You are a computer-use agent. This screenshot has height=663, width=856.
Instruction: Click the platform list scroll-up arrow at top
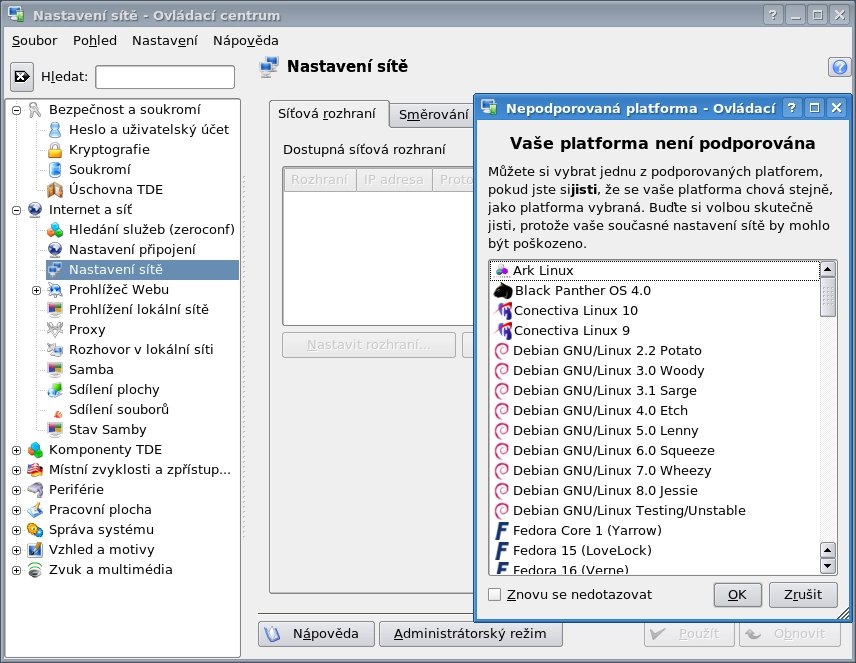[x=828, y=269]
